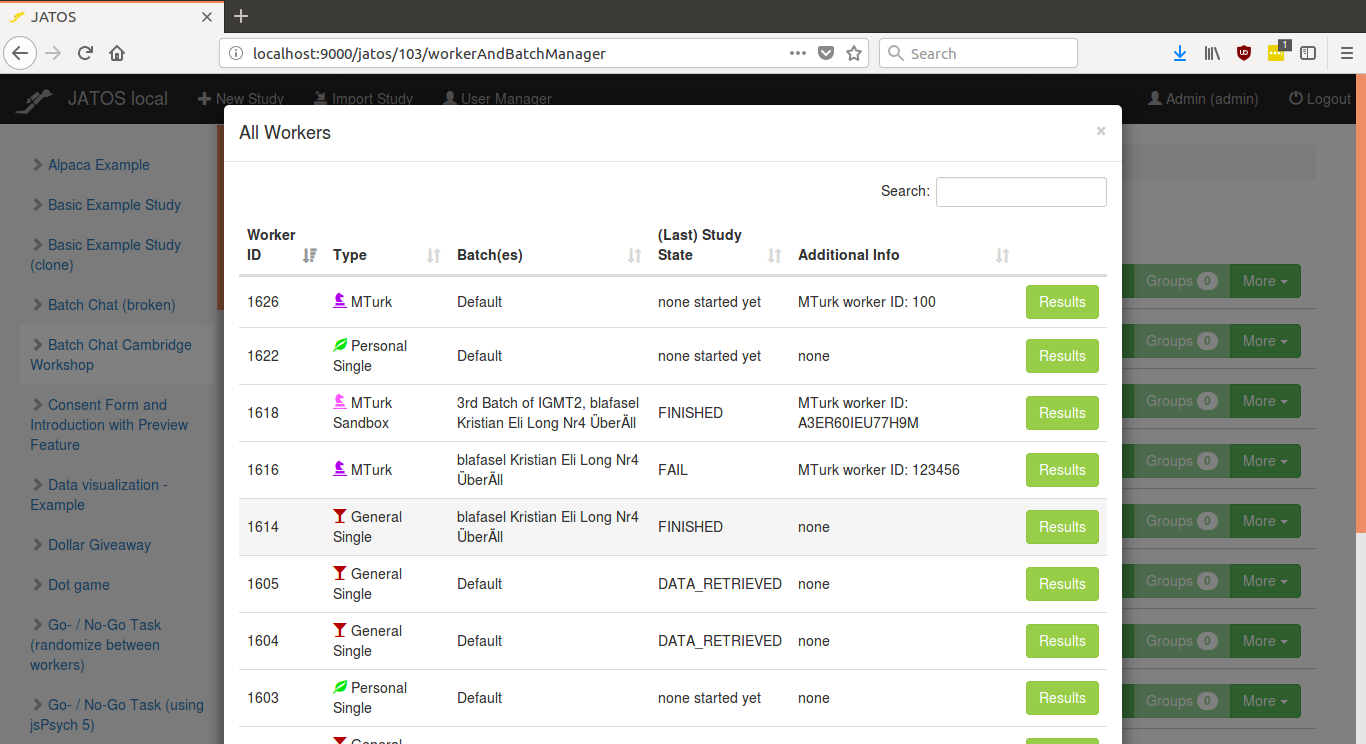
Task: Click the browser Search box
Action: [x=978, y=53]
